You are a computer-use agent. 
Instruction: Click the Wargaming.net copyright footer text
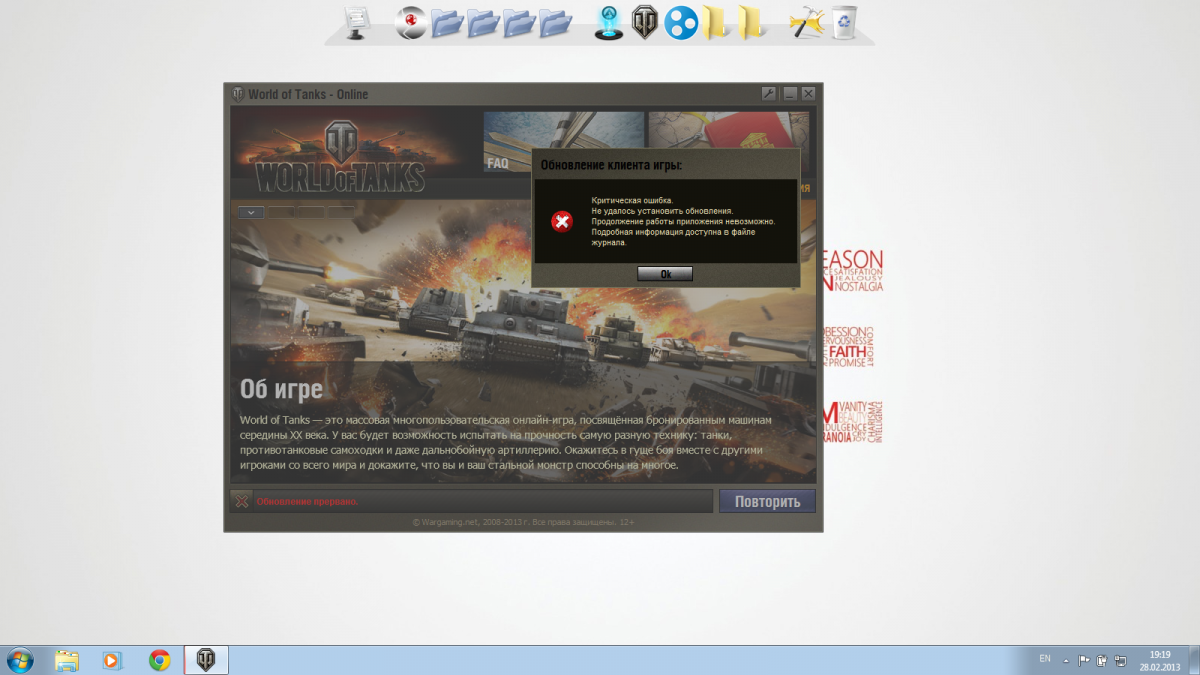[523, 522]
